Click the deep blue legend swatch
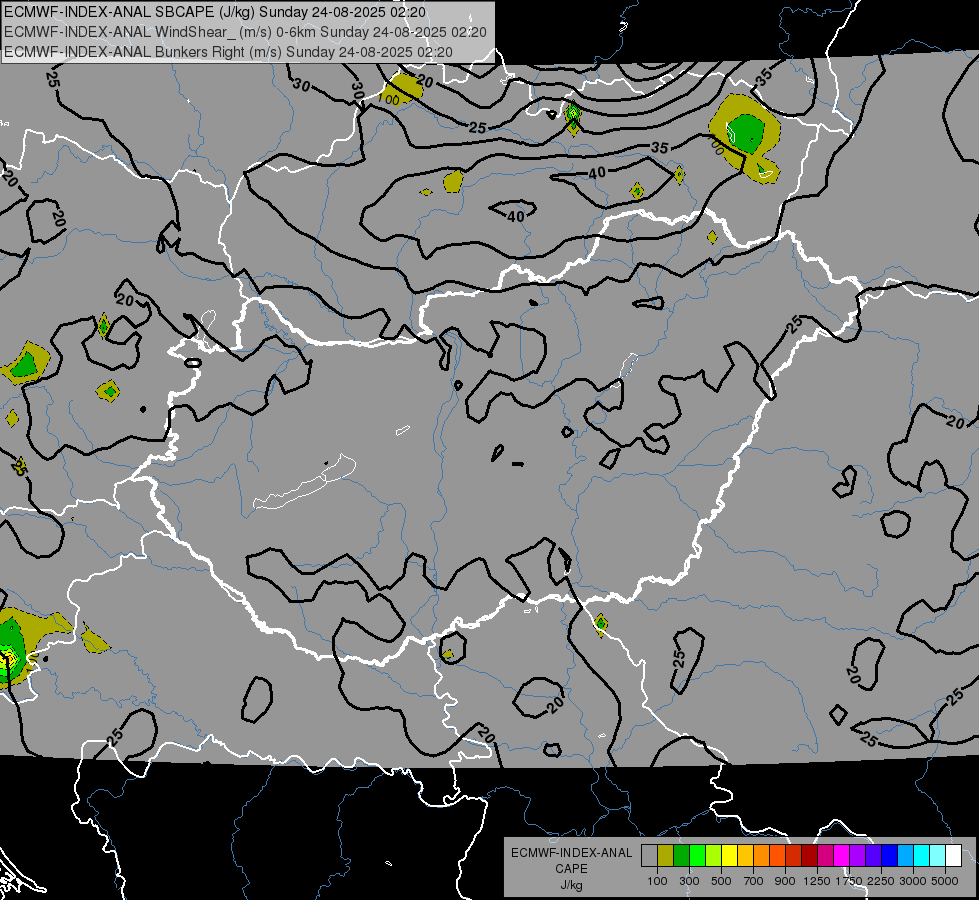The image size is (979, 900). [x=889, y=855]
